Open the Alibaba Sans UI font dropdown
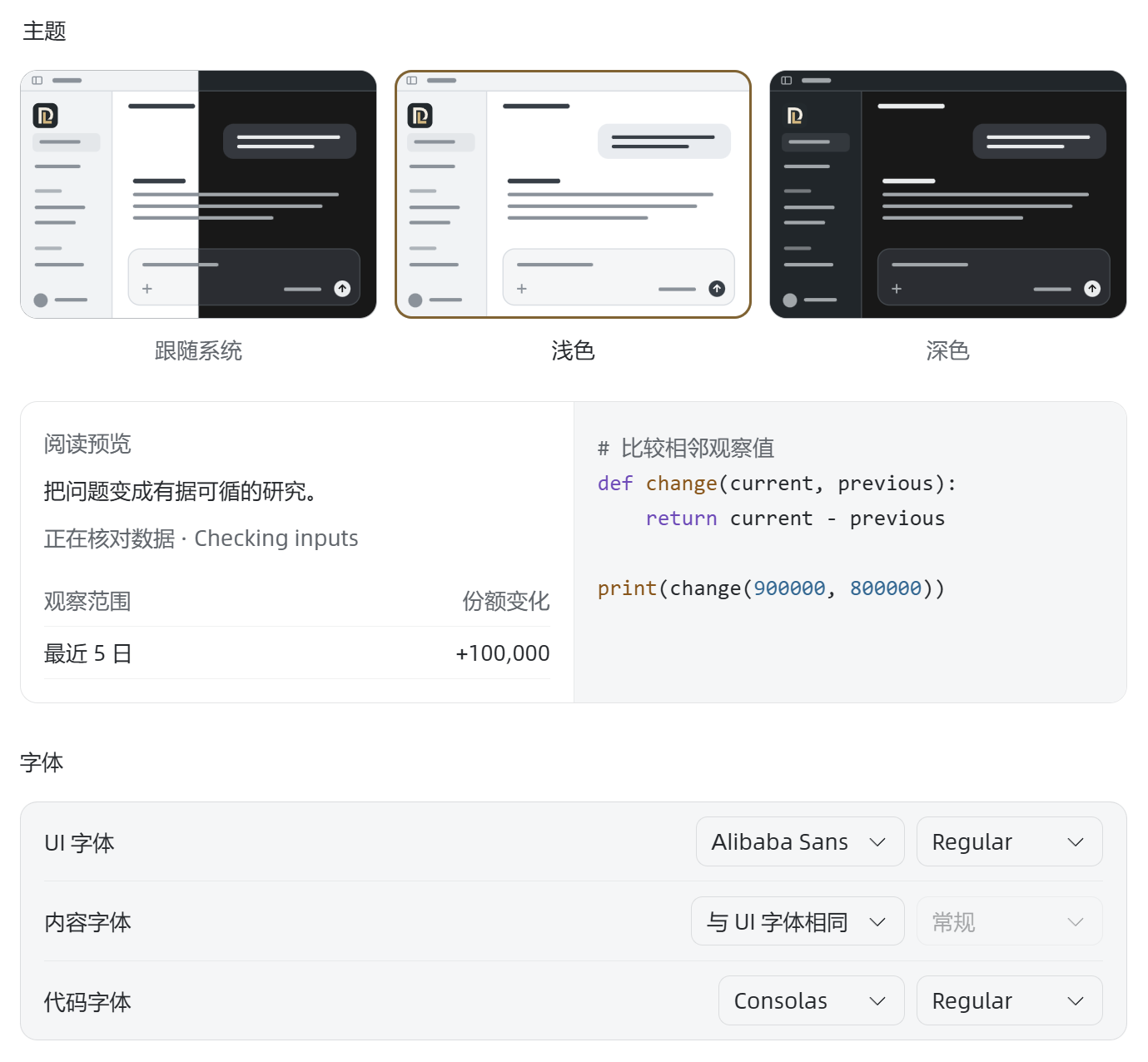Image resolution: width=1148 pixels, height=1062 pixels. (800, 841)
